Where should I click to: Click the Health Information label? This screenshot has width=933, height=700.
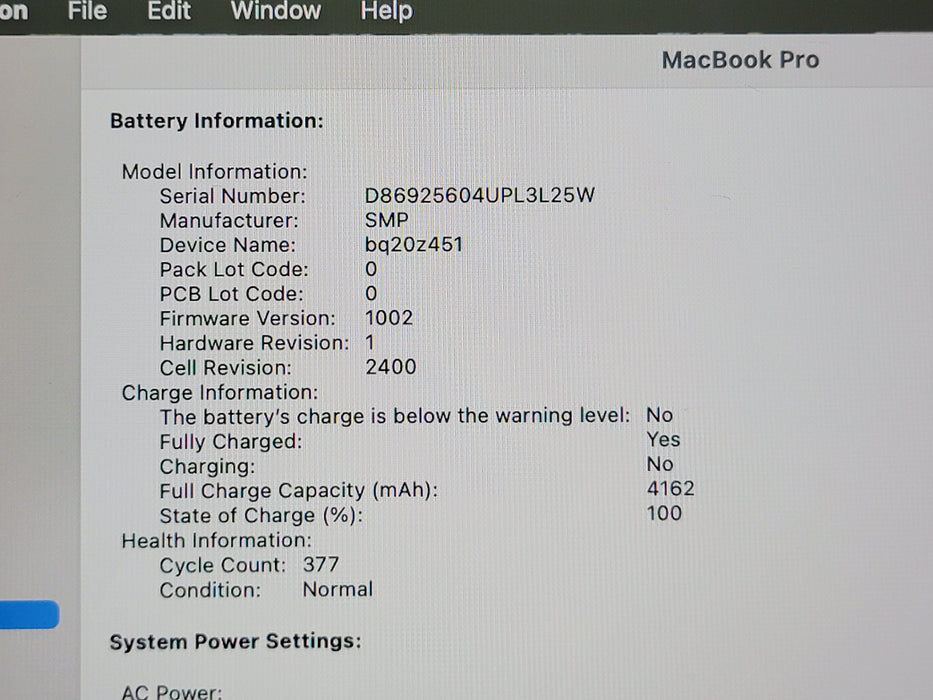click(x=217, y=540)
